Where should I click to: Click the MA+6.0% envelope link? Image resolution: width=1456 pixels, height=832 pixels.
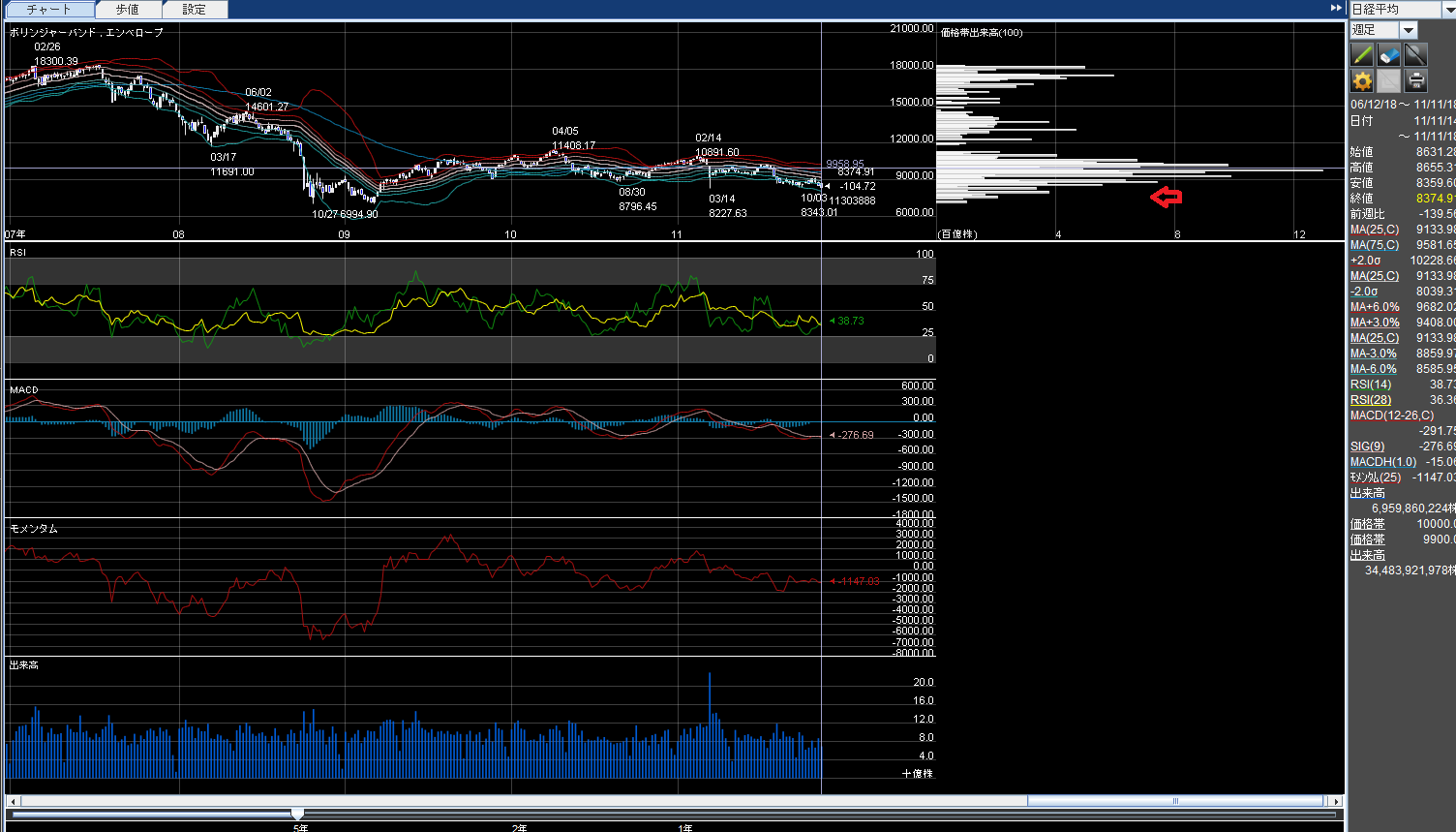click(1375, 307)
